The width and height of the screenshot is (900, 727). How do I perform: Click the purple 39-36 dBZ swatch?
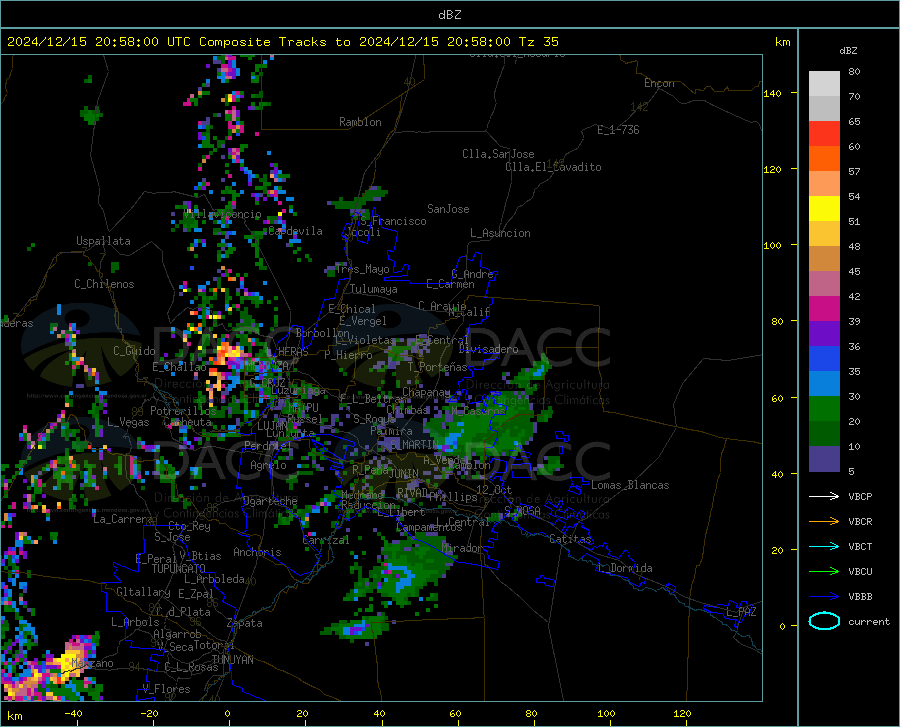click(x=824, y=334)
